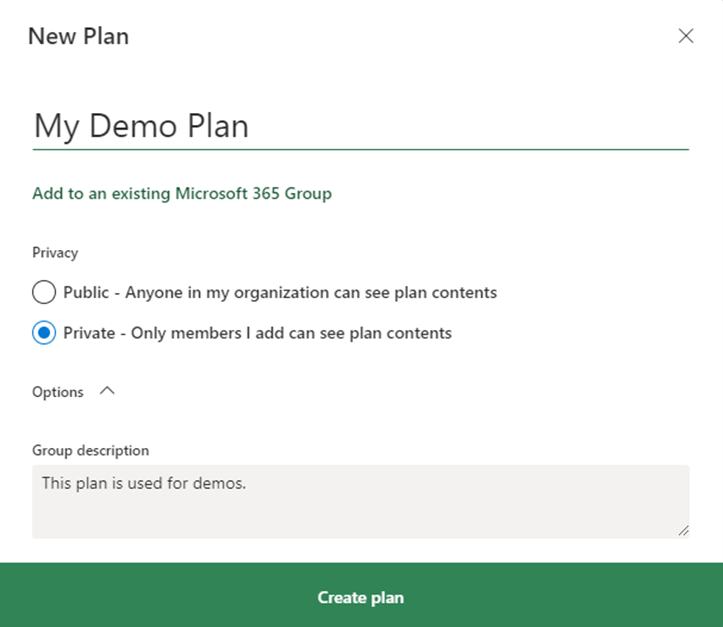This screenshot has width=723, height=627.
Task: Open Add to an existing Microsoft 365 Group
Action: point(182,193)
